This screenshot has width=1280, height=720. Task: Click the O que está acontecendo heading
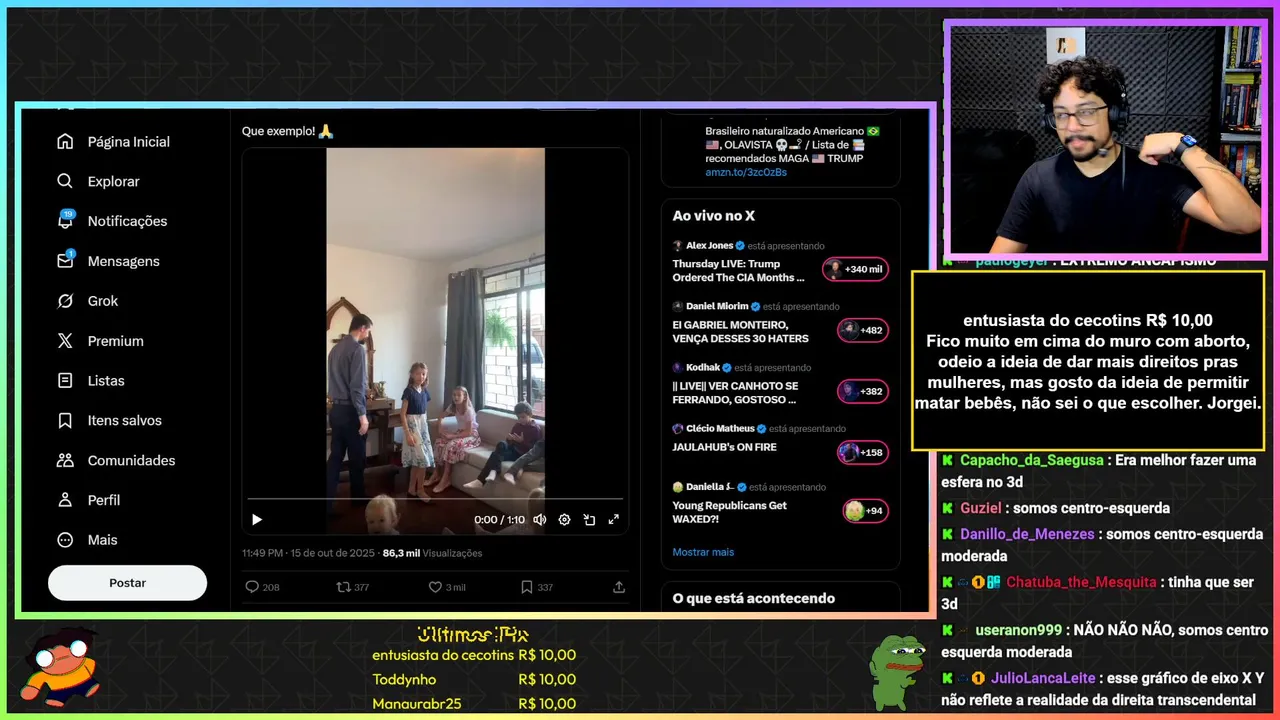(753, 598)
